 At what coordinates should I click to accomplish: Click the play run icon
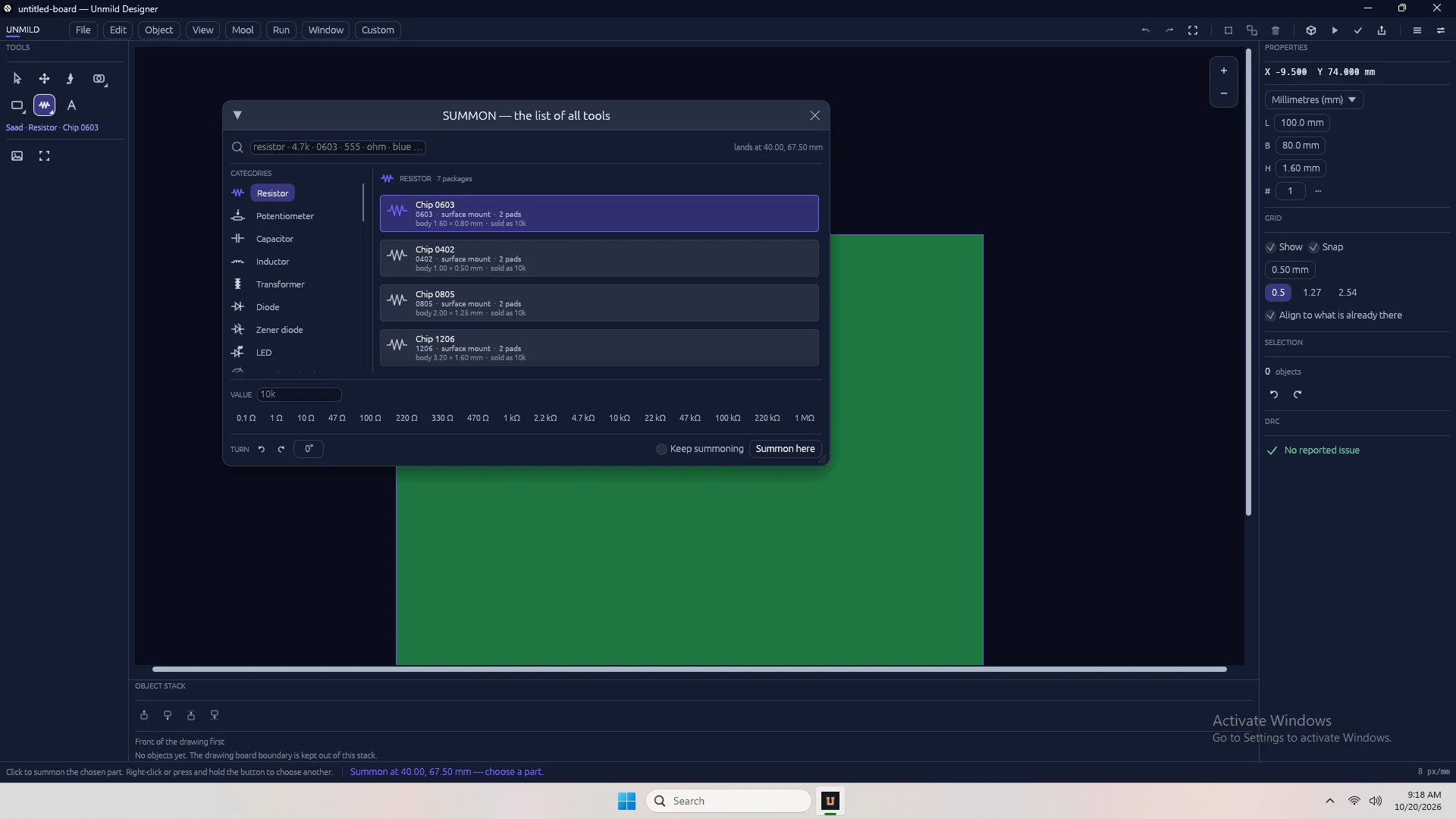click(1335, 30)
